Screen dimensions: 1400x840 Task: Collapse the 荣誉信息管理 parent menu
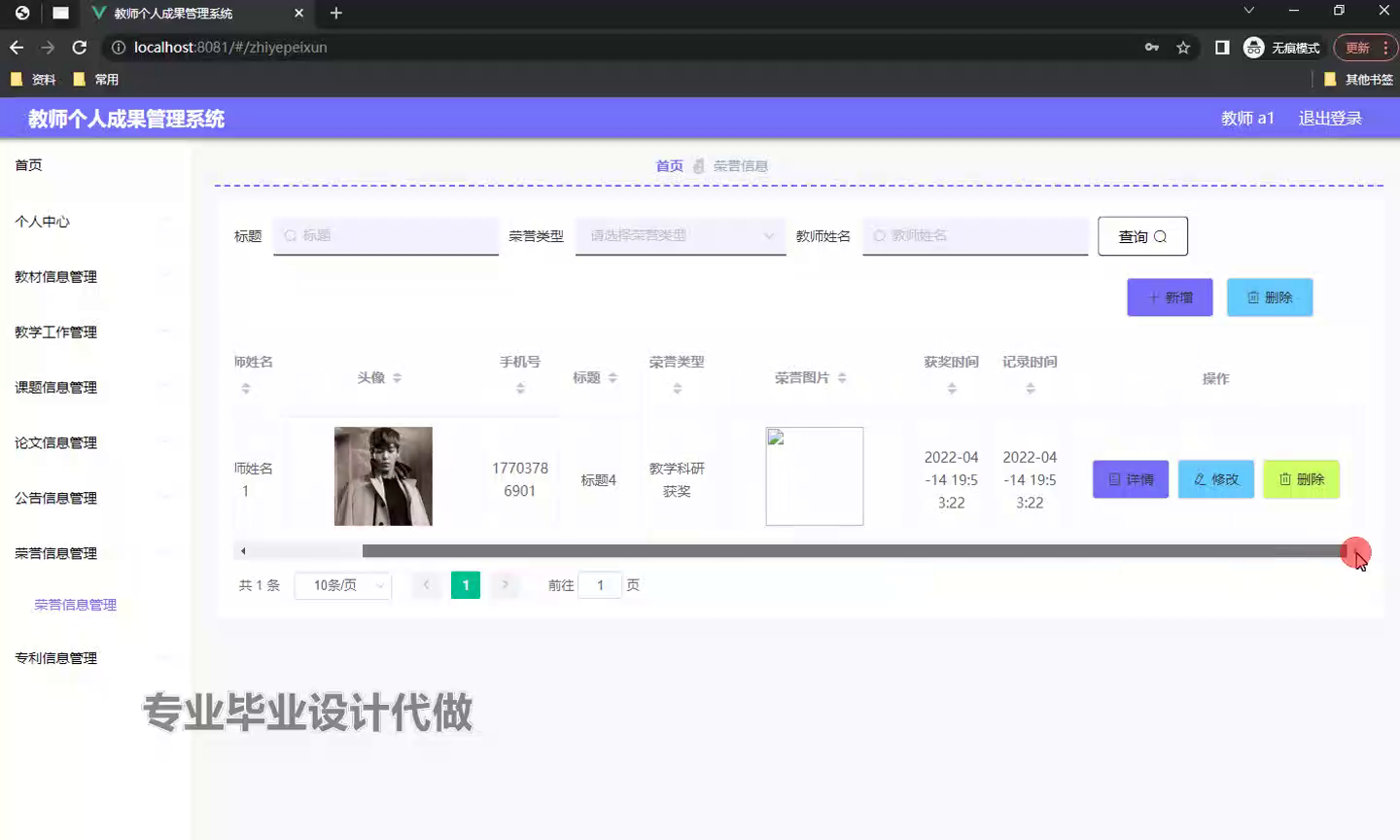point(95,554)
